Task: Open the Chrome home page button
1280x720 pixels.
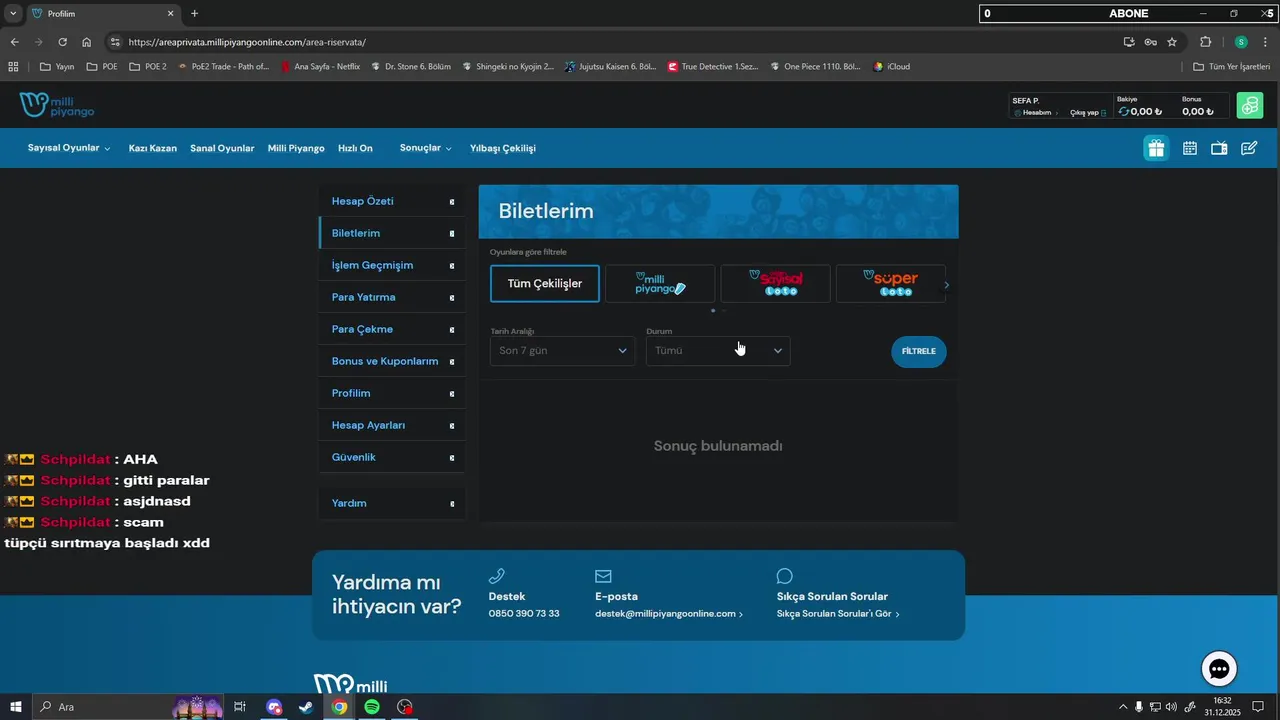Action: (87, 42)
